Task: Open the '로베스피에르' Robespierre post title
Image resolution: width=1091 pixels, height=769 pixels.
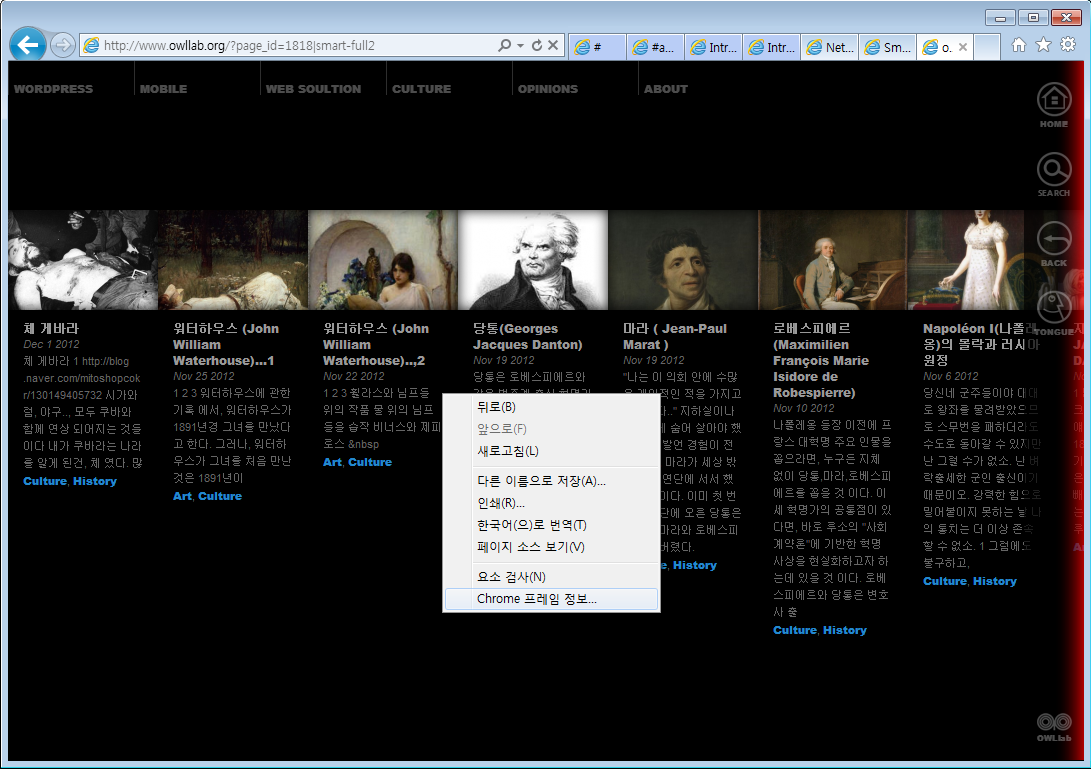Action: click(x=821, y=360)
